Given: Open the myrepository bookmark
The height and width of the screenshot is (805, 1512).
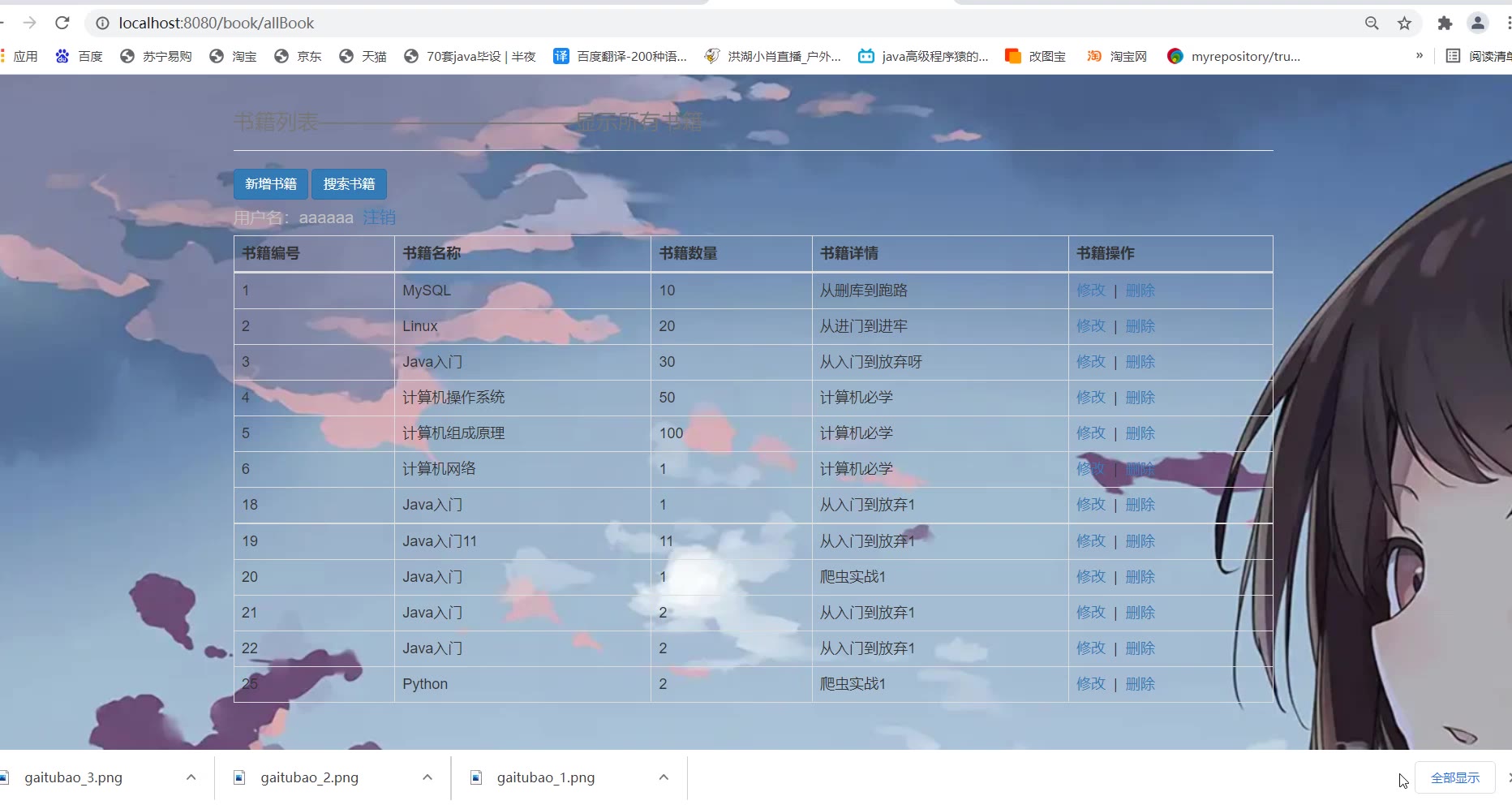Looking at the screenshot, I should coord(1234,56).
